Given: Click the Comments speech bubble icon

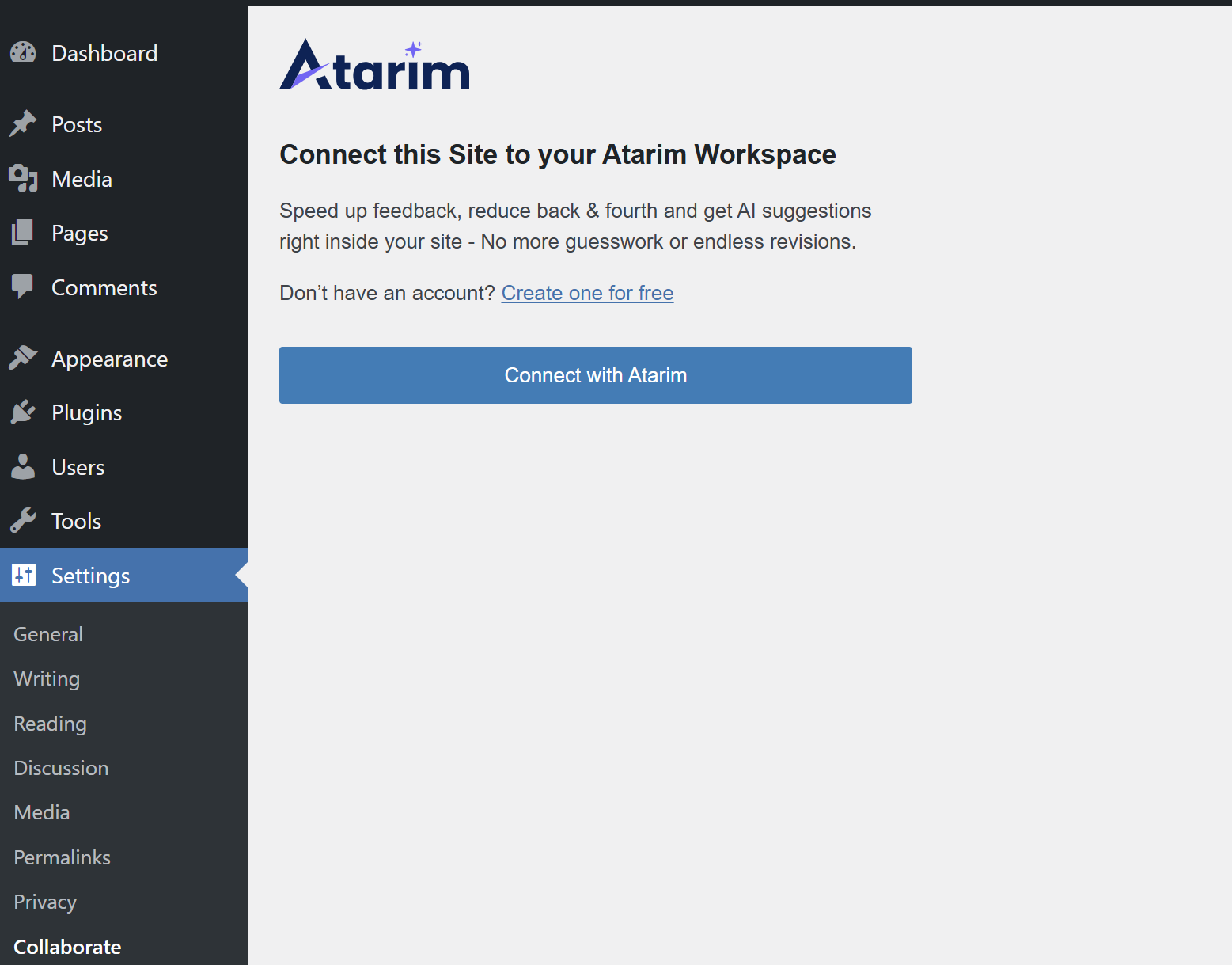Looking at the screenshot, I should pyautogui.click(x=23, y=287).
